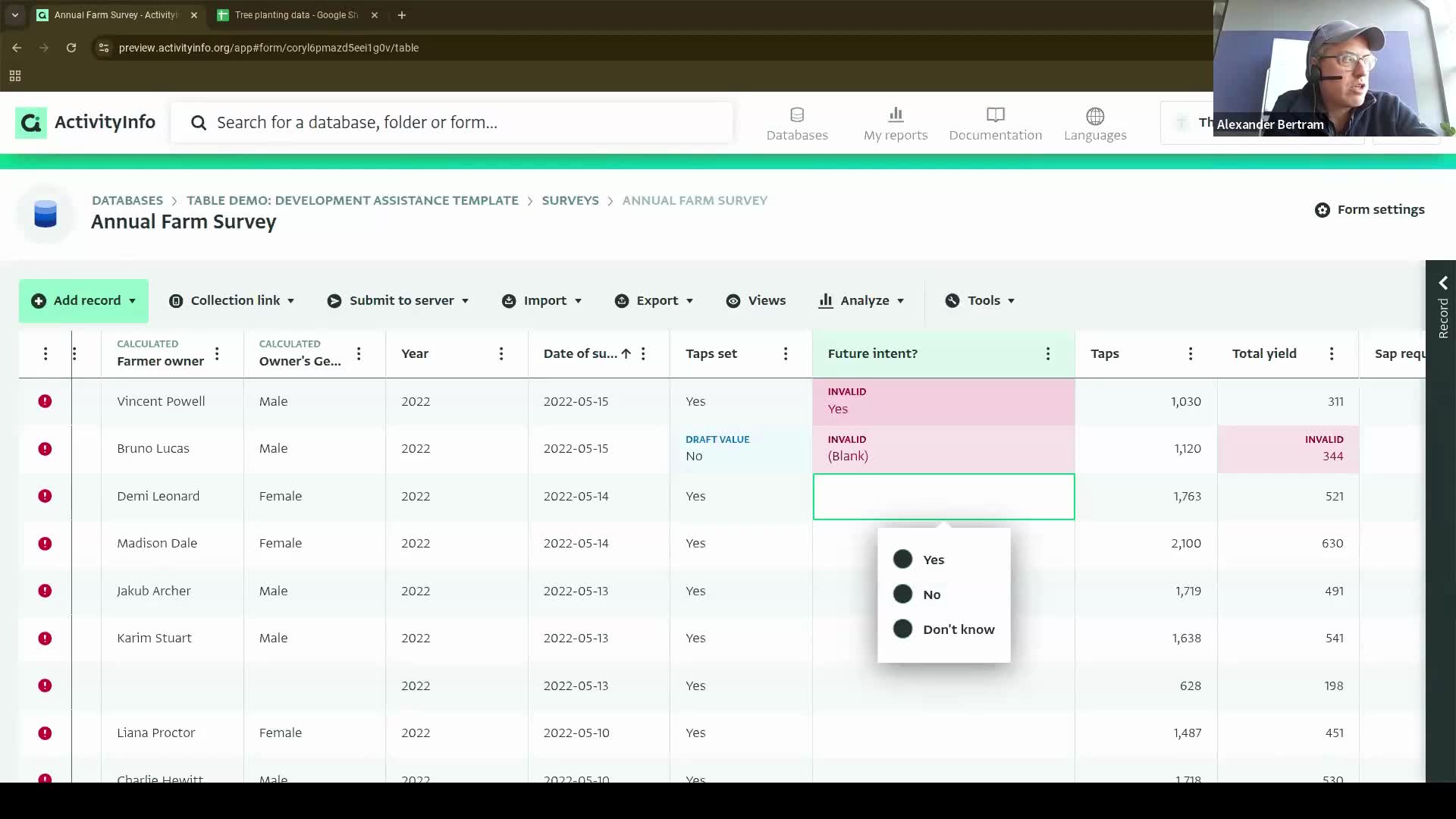Expand the Collection link dropdown
The width and height of the screenshot is (1456, 819).
pos(290,301)
